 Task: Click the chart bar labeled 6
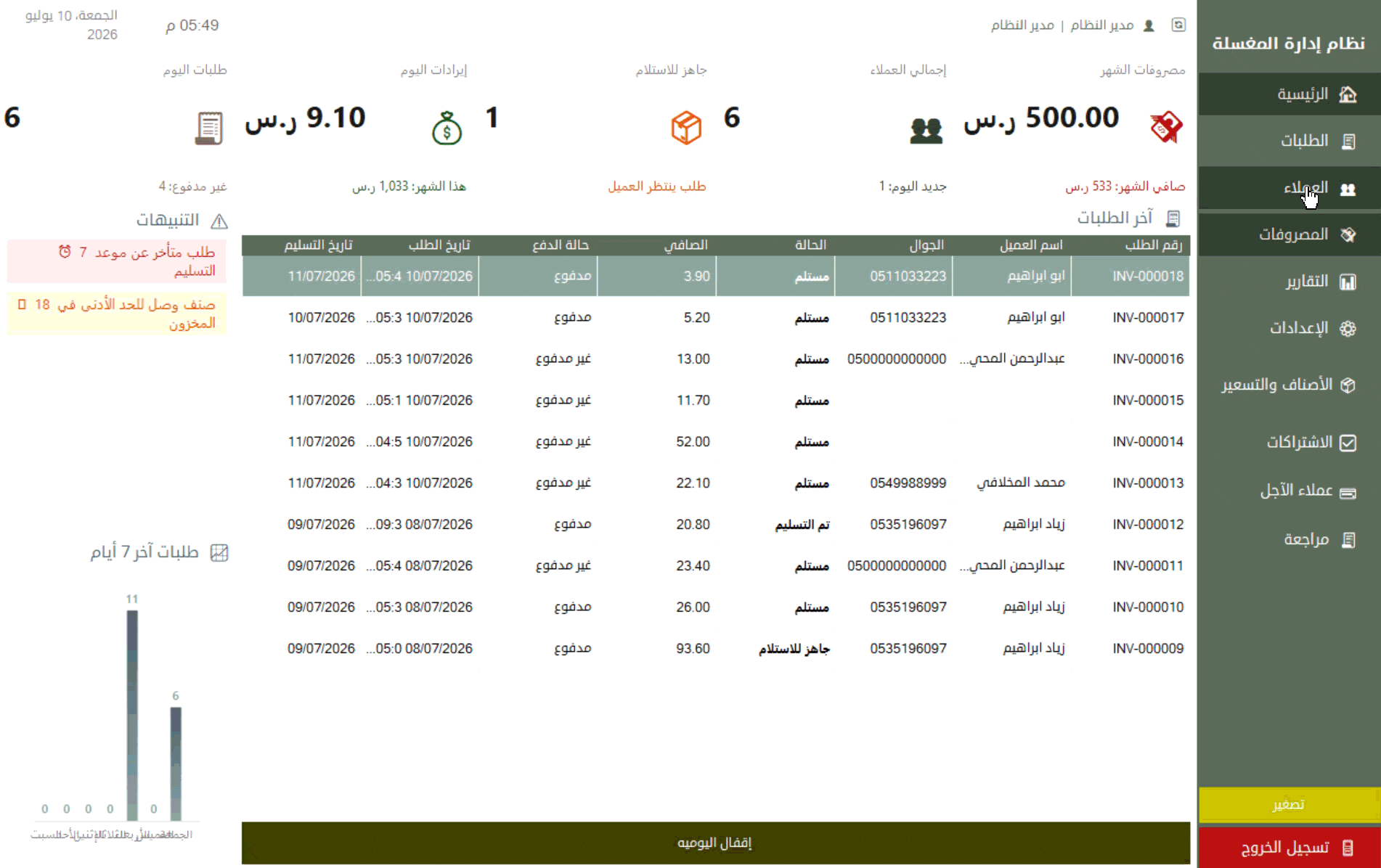(x=176, y=763)
